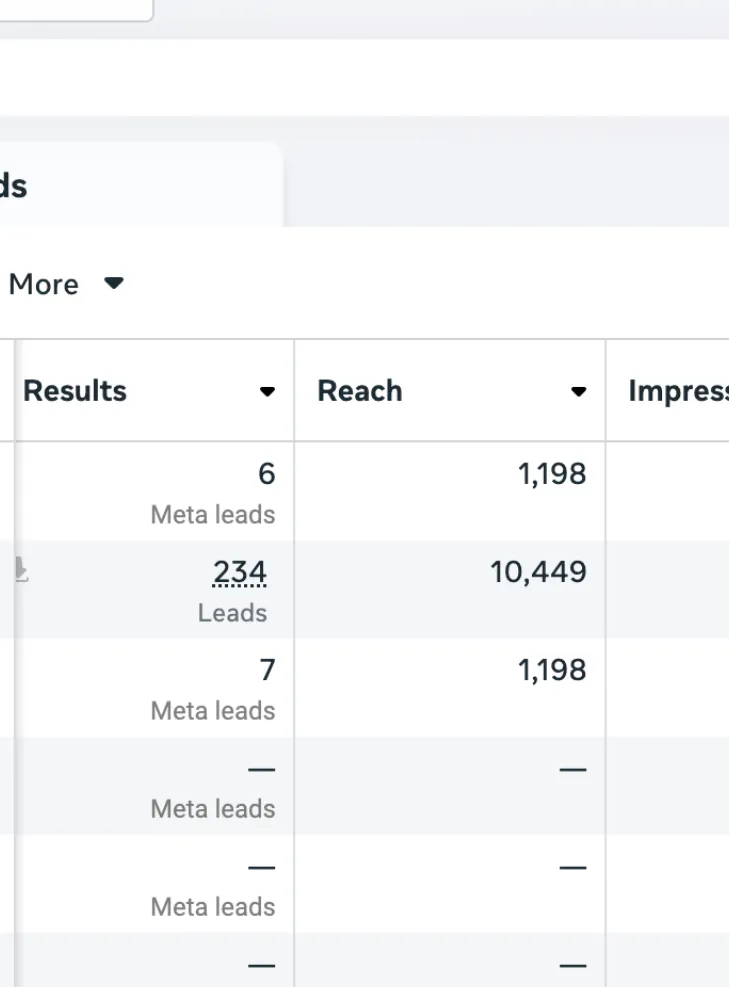
Task: Switch to the Ads tab
Action: [x=14, y=186]
